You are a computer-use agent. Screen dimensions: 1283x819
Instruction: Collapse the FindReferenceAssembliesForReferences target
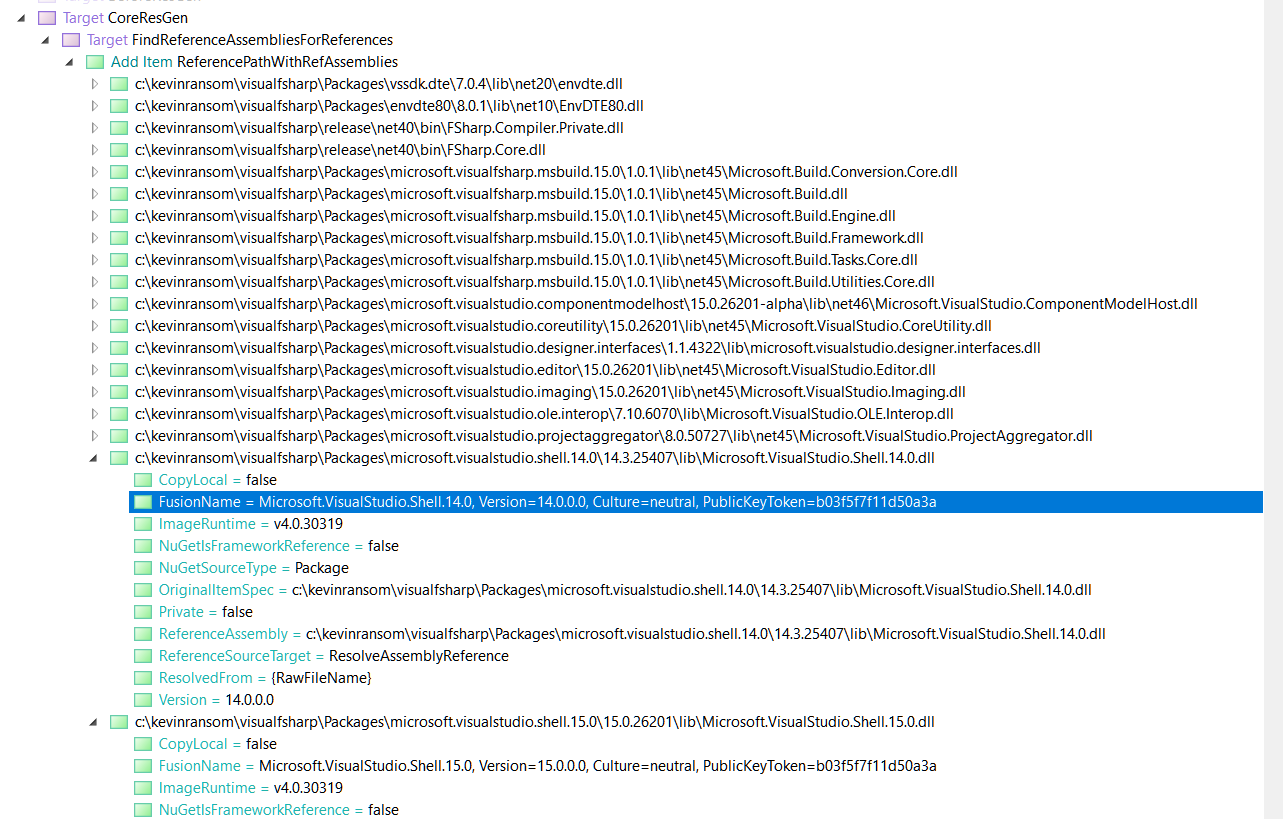click(x=45, y=40)
